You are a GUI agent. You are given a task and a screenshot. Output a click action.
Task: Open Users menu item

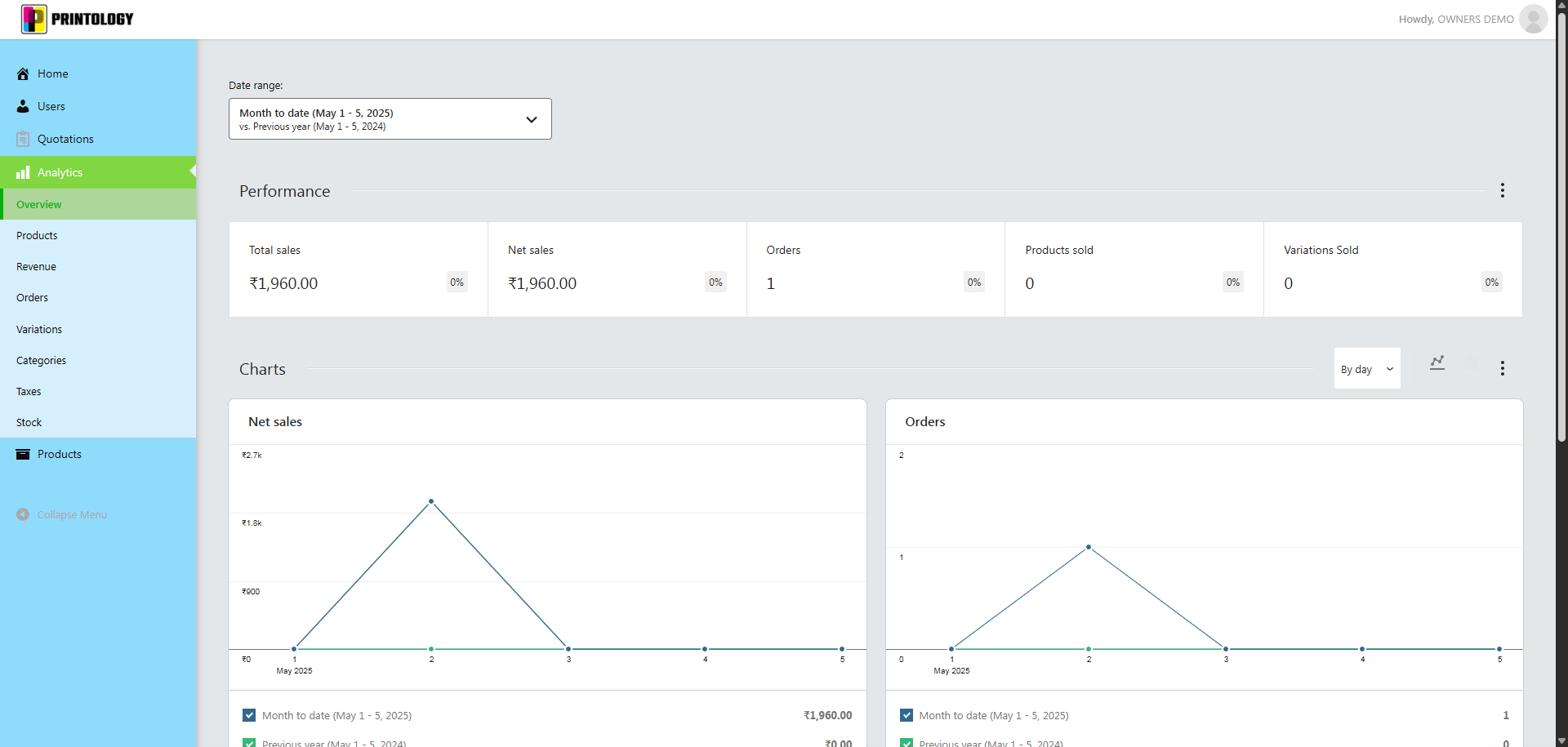(x=98, y=106)
